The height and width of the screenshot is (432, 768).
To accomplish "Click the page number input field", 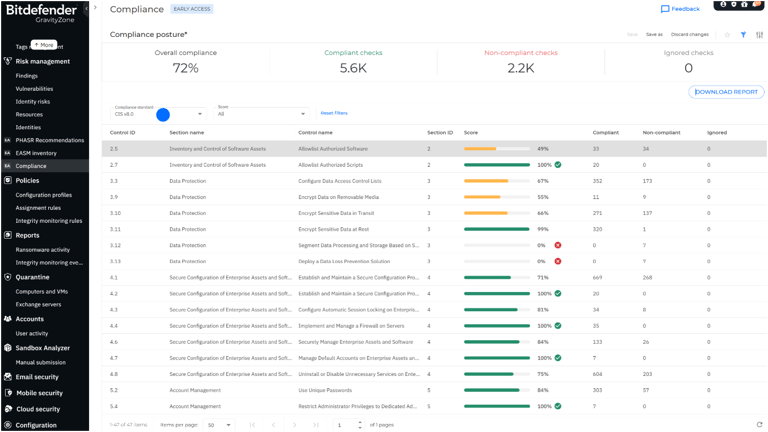I will 345,425.
